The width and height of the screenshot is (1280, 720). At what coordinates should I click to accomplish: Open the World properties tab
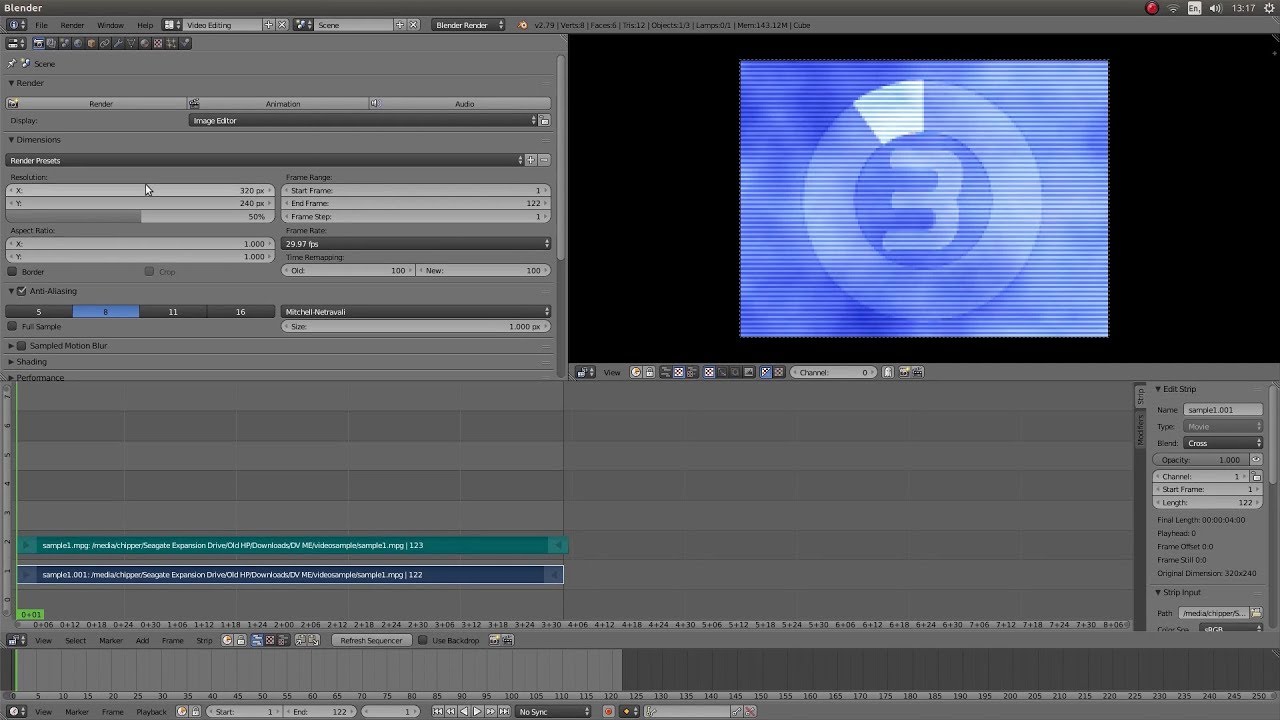(78, 43)
